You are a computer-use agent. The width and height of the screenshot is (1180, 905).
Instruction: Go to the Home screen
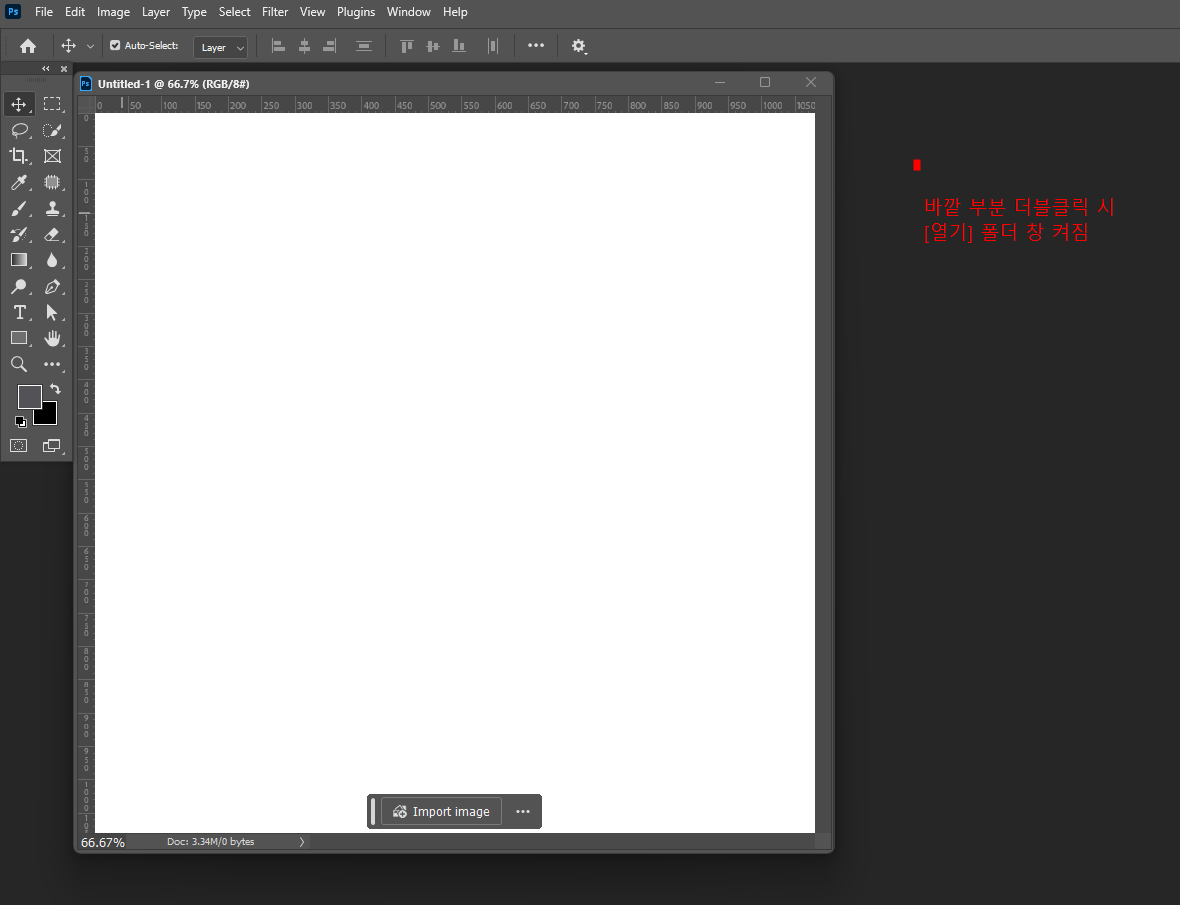(28, 46)
